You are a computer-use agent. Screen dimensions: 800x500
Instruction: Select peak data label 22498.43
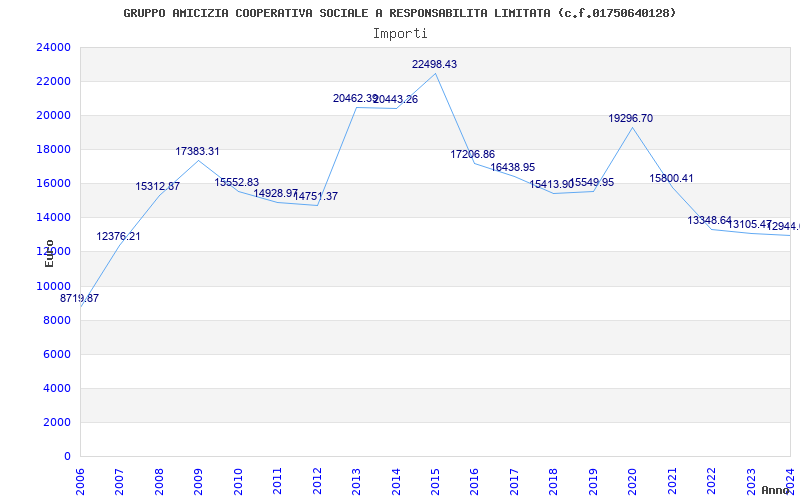[x=435, y=64]
